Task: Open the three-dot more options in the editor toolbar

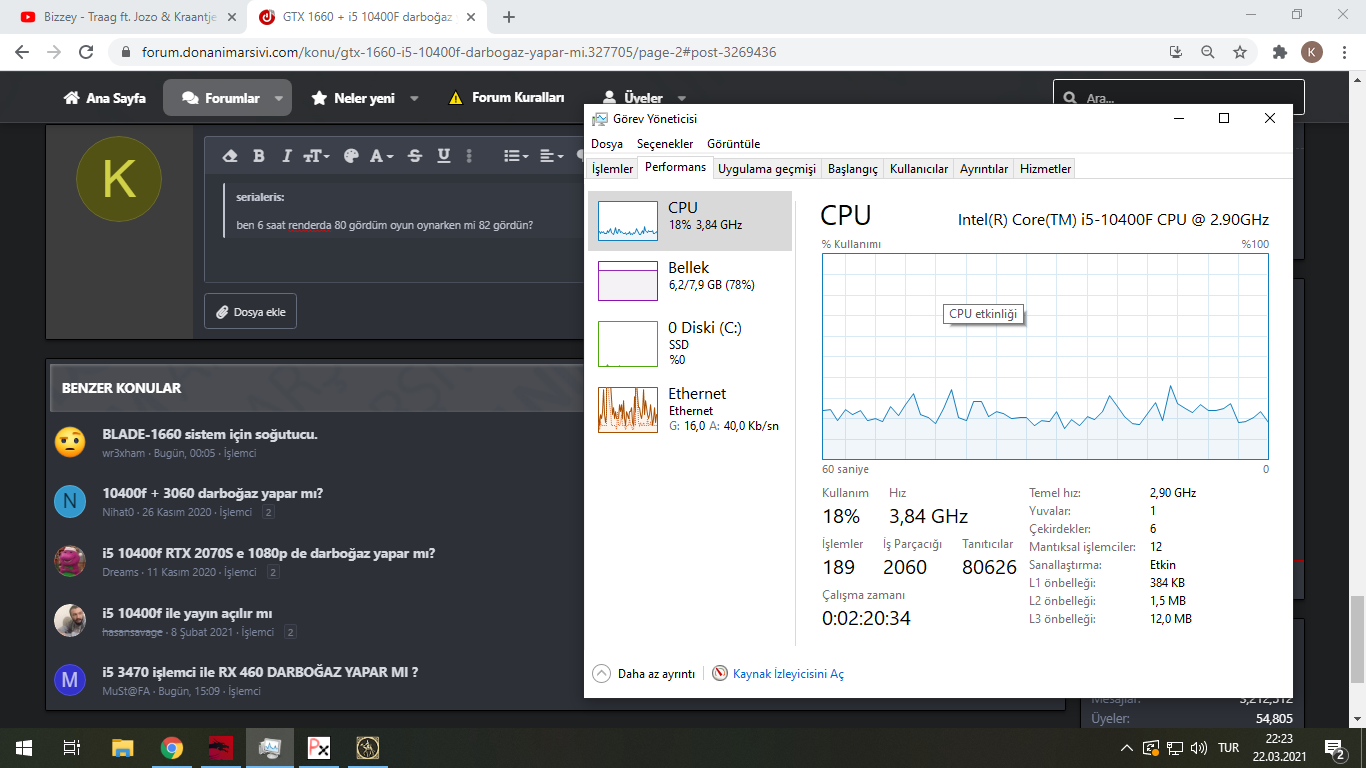Action: 469,156
